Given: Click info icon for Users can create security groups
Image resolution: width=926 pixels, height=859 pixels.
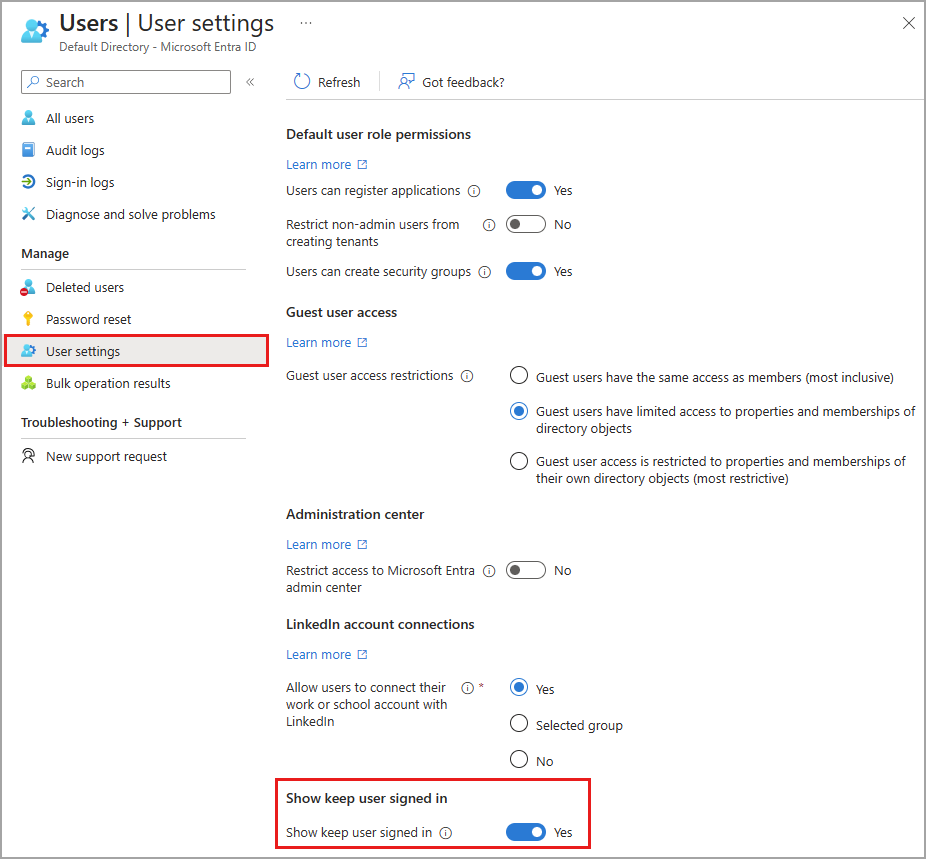Looking at the screenshot, I should click(485, 272).
